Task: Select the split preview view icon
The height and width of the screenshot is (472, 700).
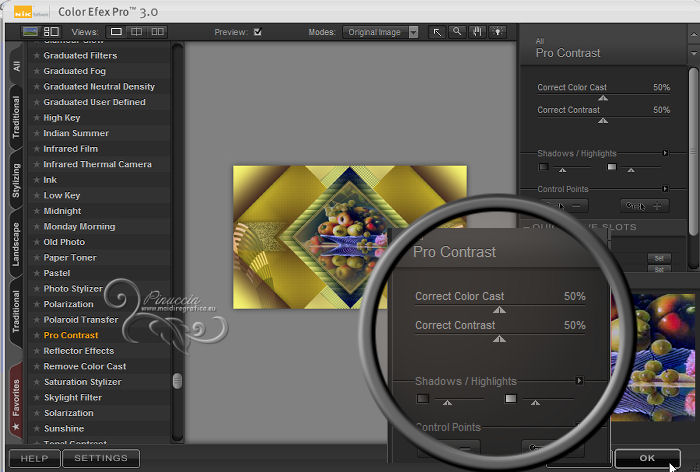Action: (137, 32)
